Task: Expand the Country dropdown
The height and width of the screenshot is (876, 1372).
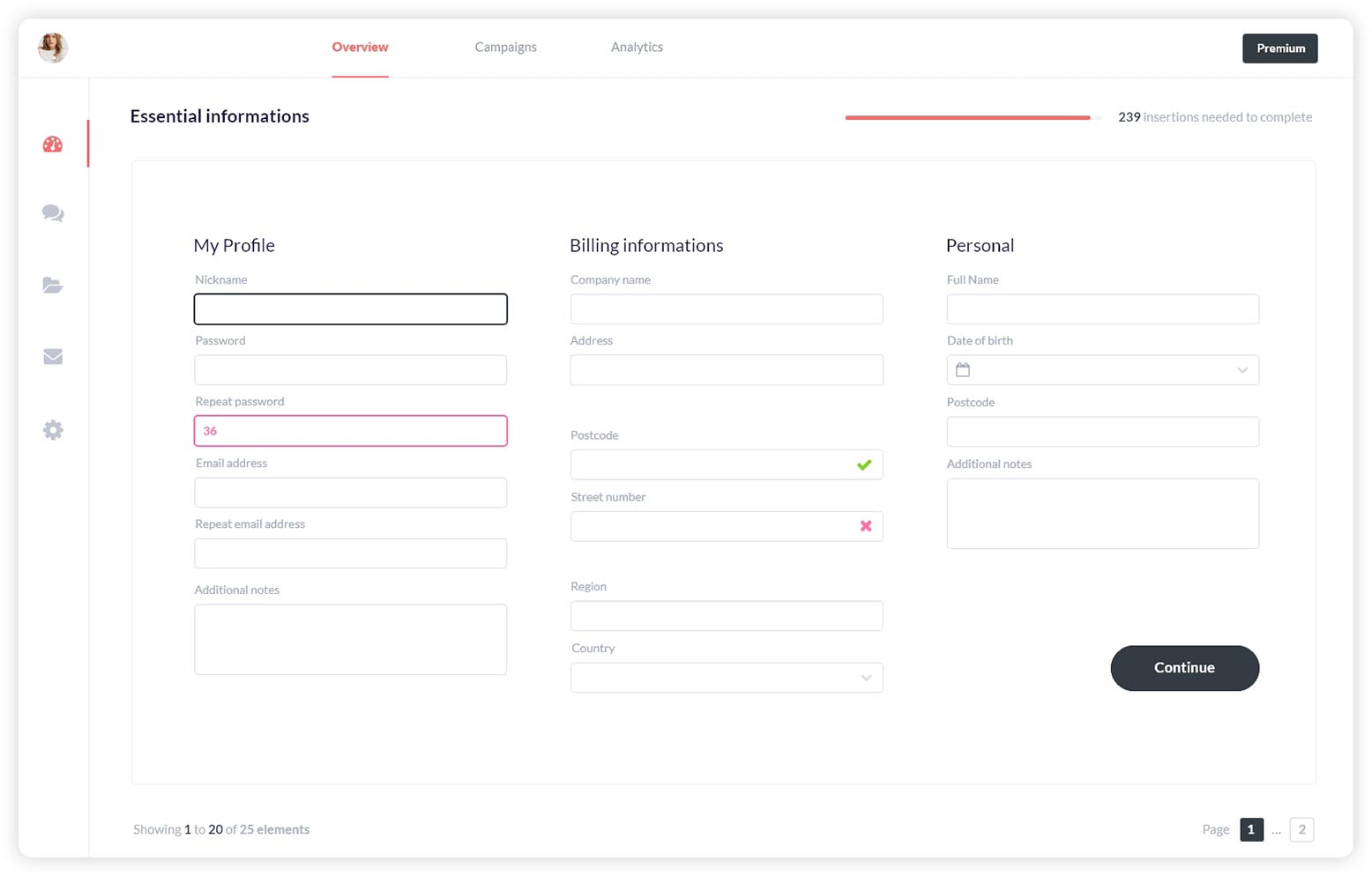Action: coord(866,678)
